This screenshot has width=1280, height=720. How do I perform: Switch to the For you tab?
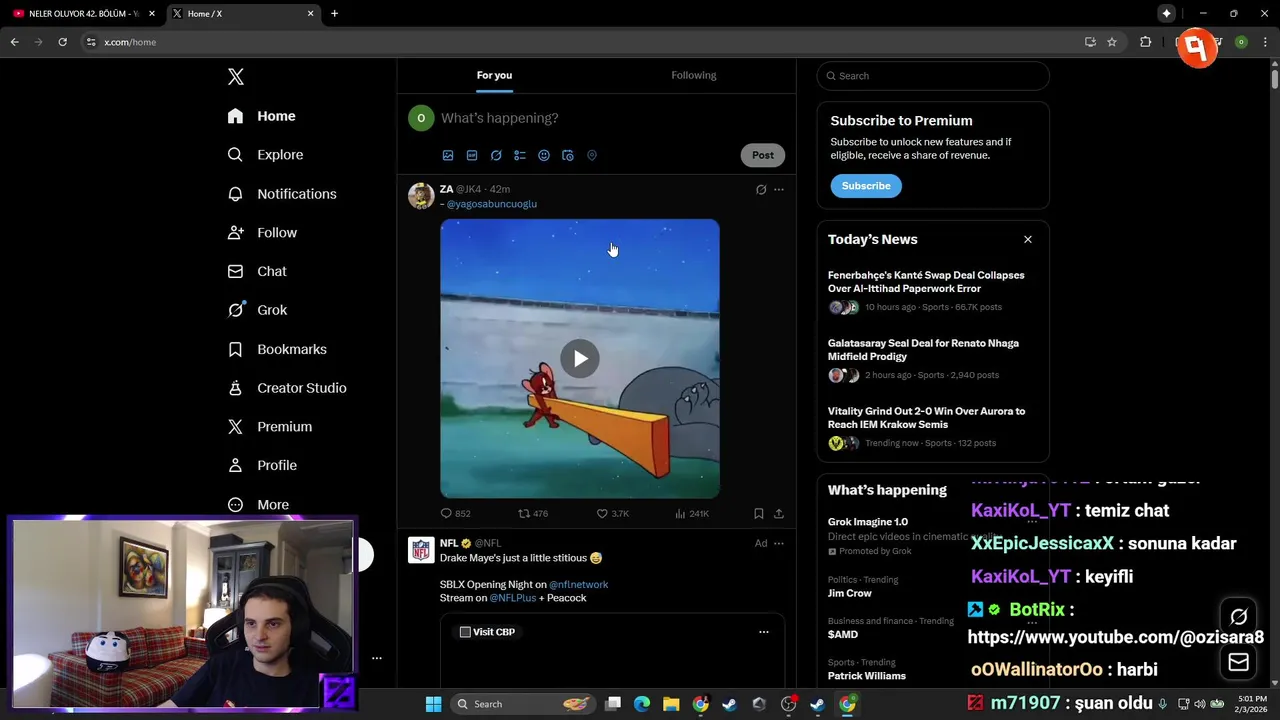(x=494, y=75)
